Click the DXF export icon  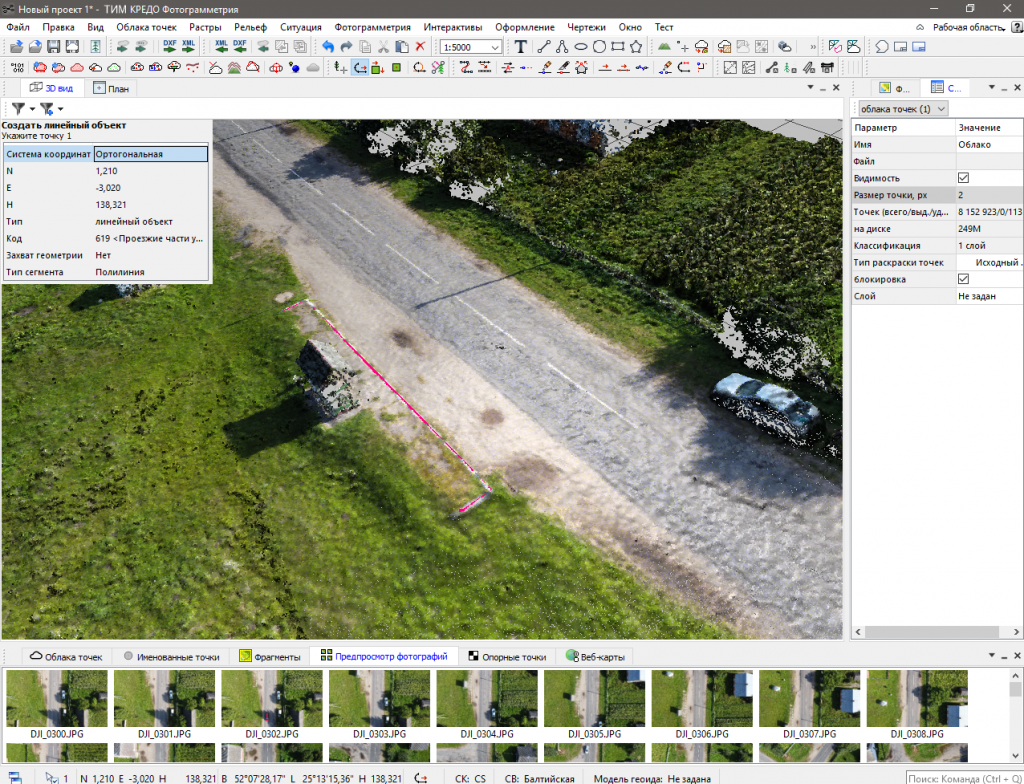(169, 47)
